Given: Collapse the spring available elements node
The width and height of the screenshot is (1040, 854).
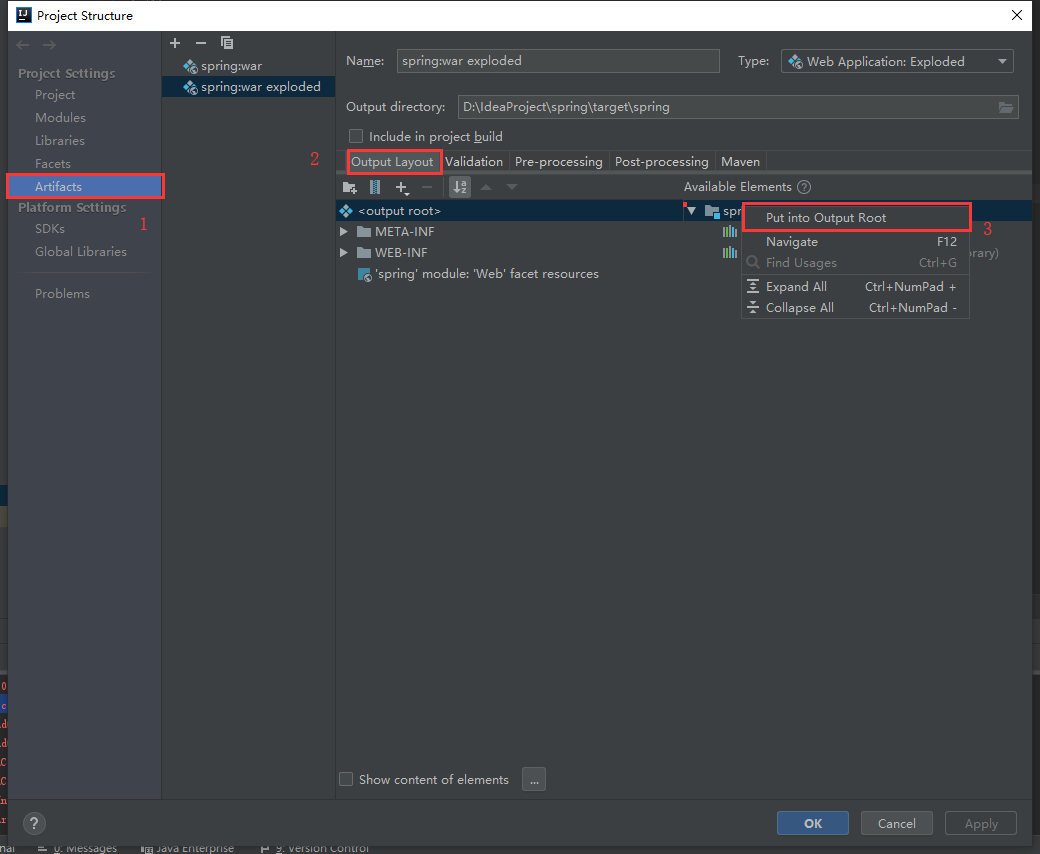Looking at the screenshot, I should pyautogui.click(x=691, y=211).
